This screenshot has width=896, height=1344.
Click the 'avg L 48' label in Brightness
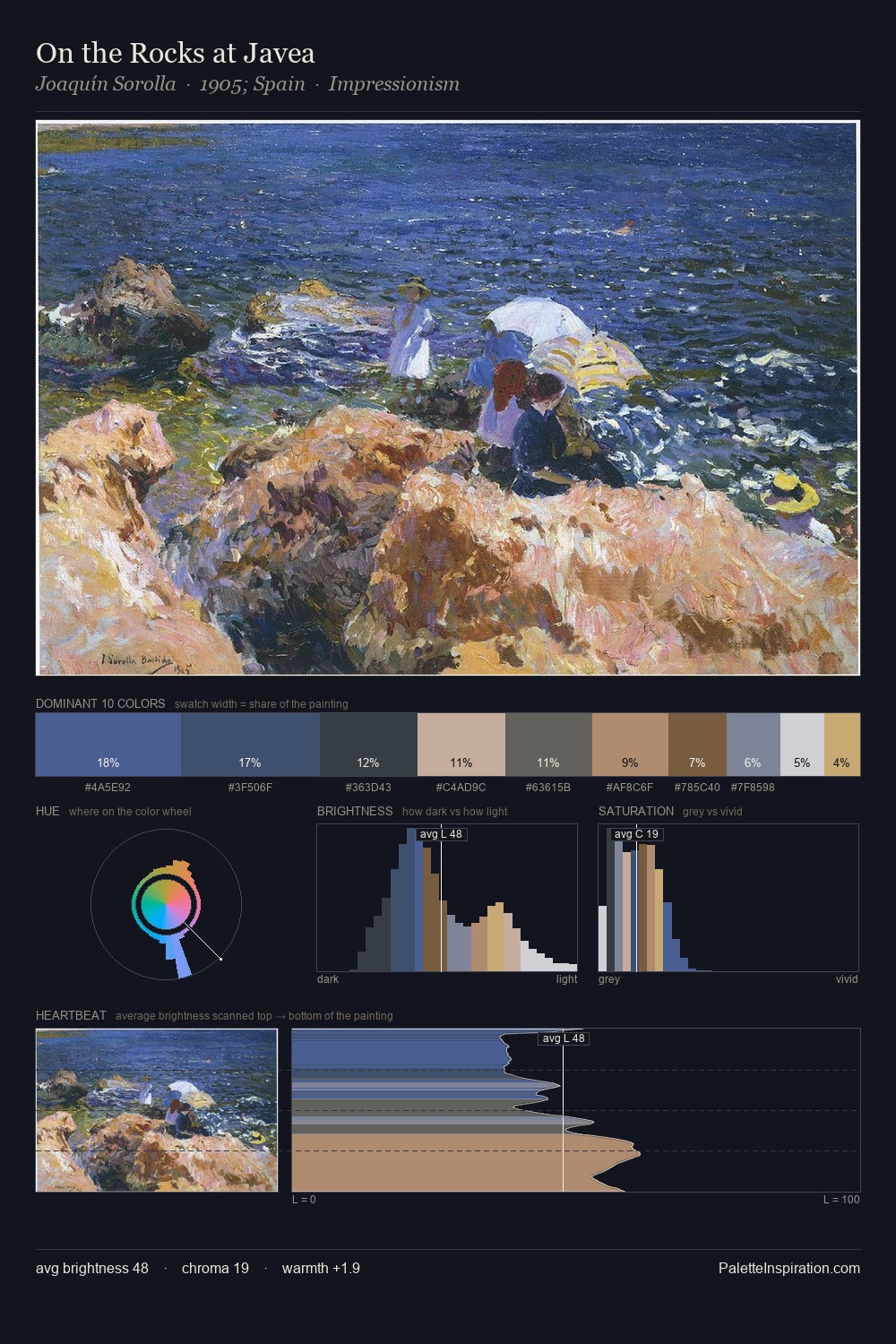click(x=441, y=834)
